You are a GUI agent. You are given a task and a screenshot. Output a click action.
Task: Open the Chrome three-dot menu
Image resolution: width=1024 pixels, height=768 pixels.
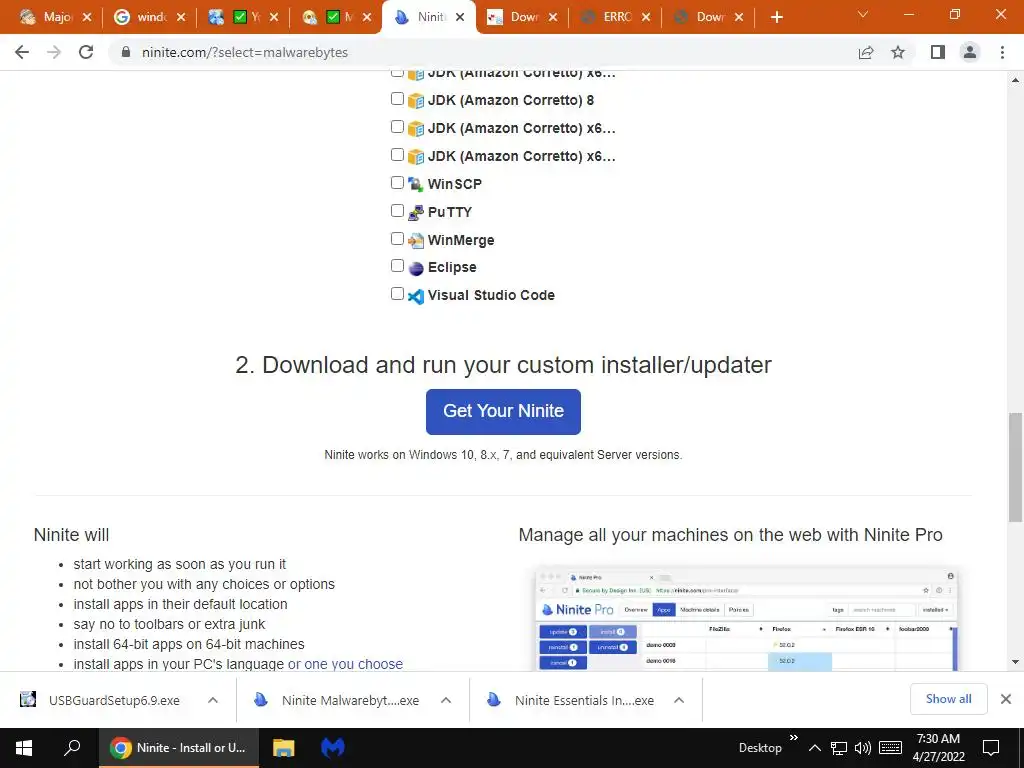tap(1002, 52)
